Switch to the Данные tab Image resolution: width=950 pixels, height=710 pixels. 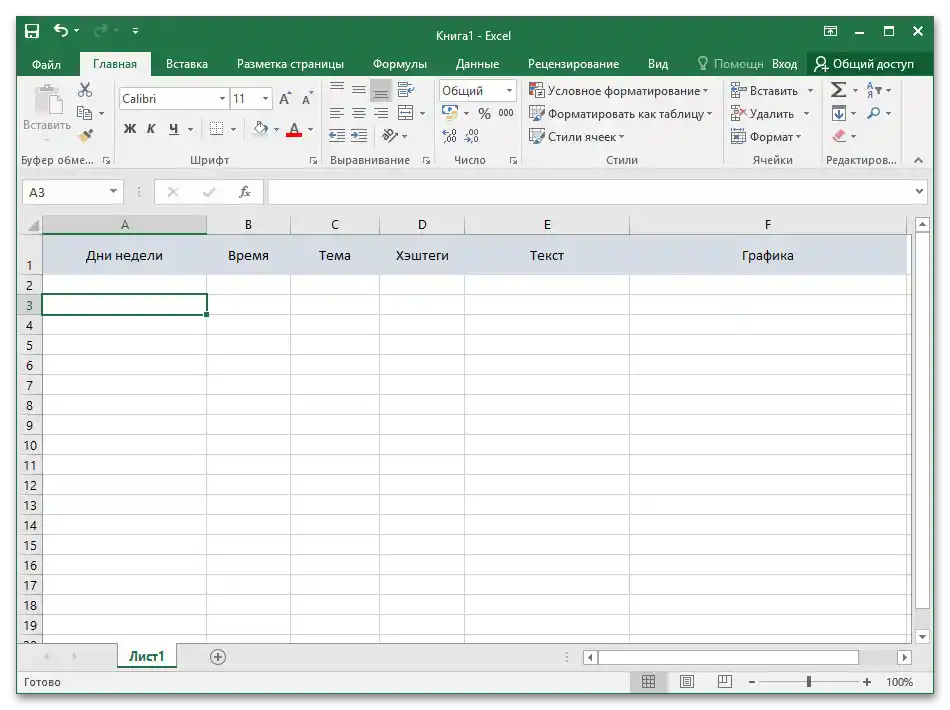[477, 64]
